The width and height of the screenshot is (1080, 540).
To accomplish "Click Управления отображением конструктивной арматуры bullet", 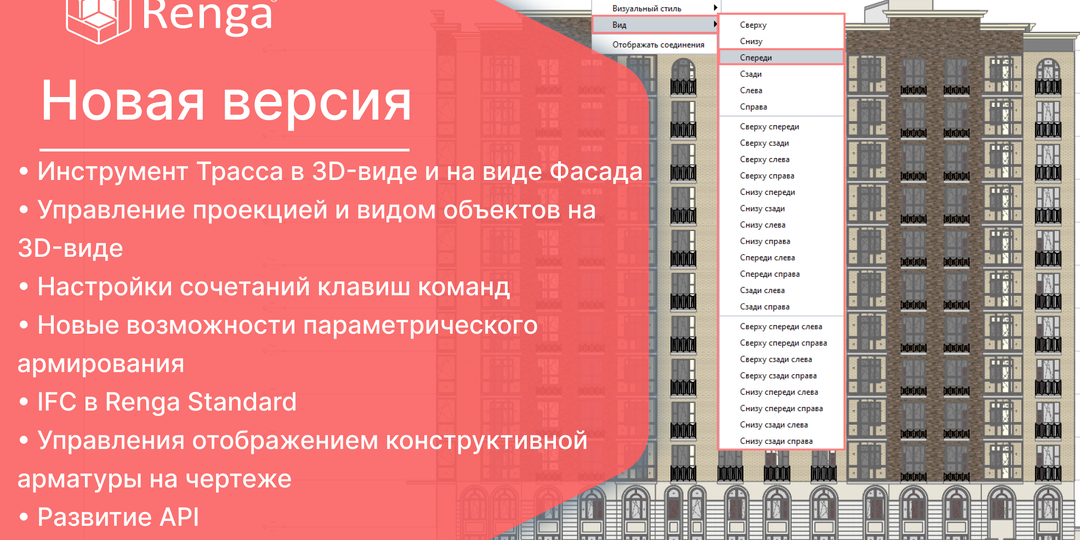I will (303, 459).
